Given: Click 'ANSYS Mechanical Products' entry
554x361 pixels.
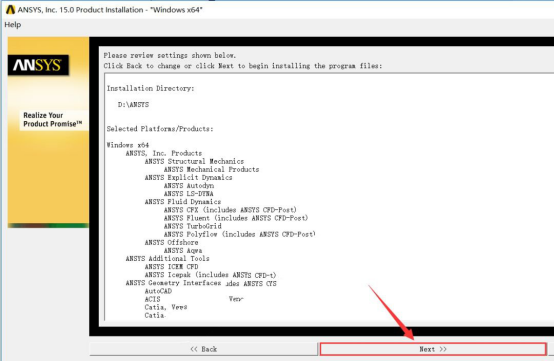Looking at the screenshot, I should [x=211, y=169].
